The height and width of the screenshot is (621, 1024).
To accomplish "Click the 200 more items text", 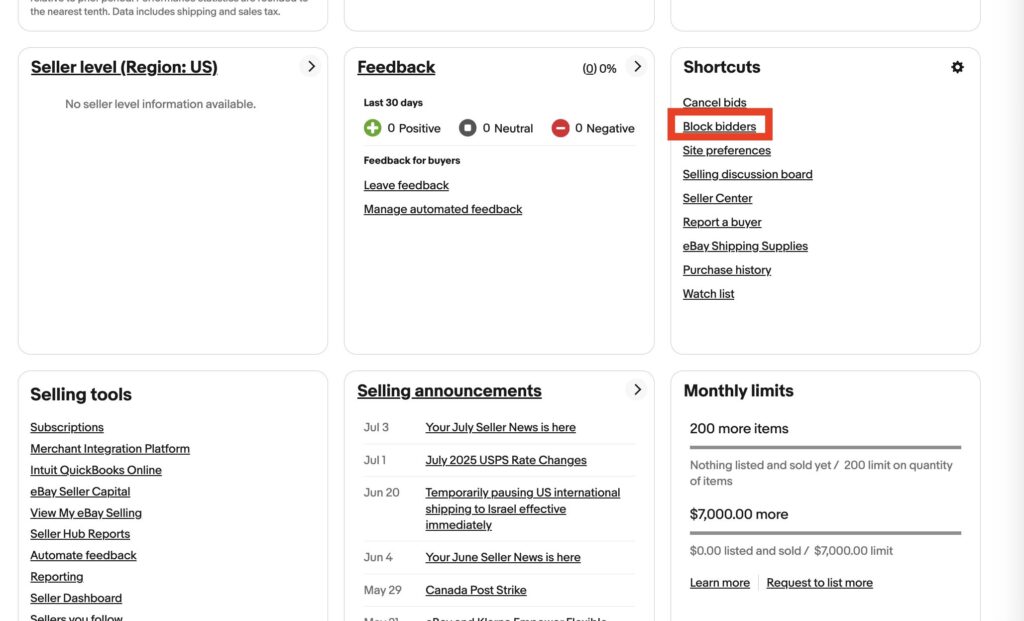I will pos(739,428).
